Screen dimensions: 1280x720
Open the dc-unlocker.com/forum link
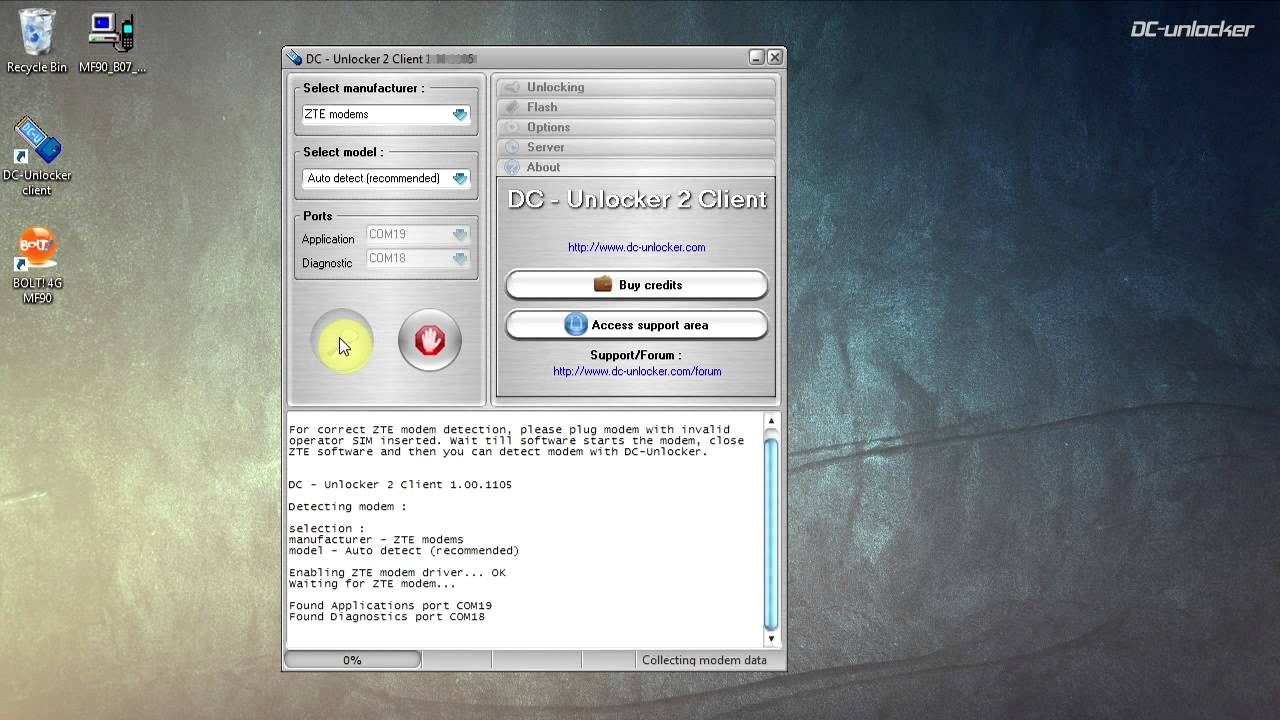(x=637, y=371)
